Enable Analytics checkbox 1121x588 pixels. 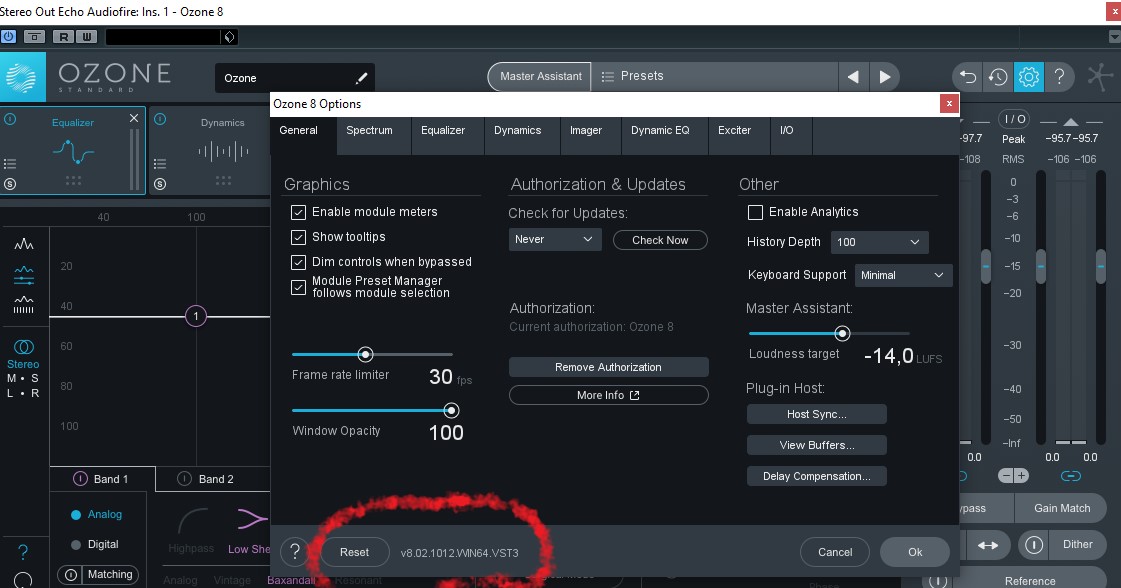click(756, 212)
